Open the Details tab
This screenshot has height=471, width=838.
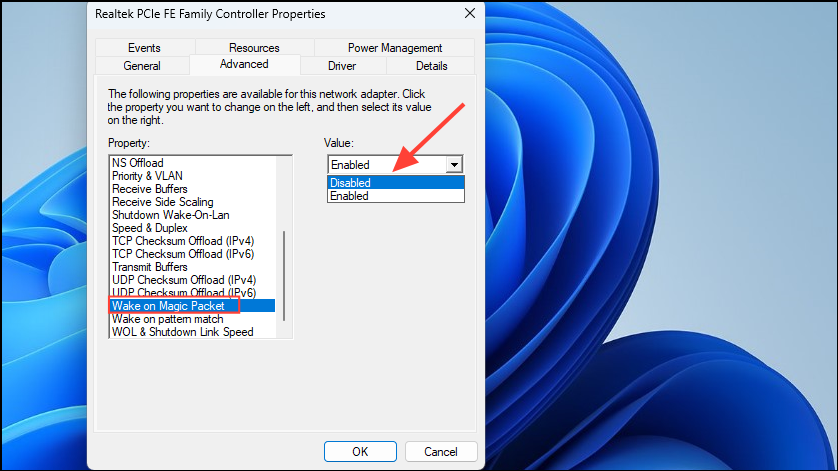[x=431, y=66]
